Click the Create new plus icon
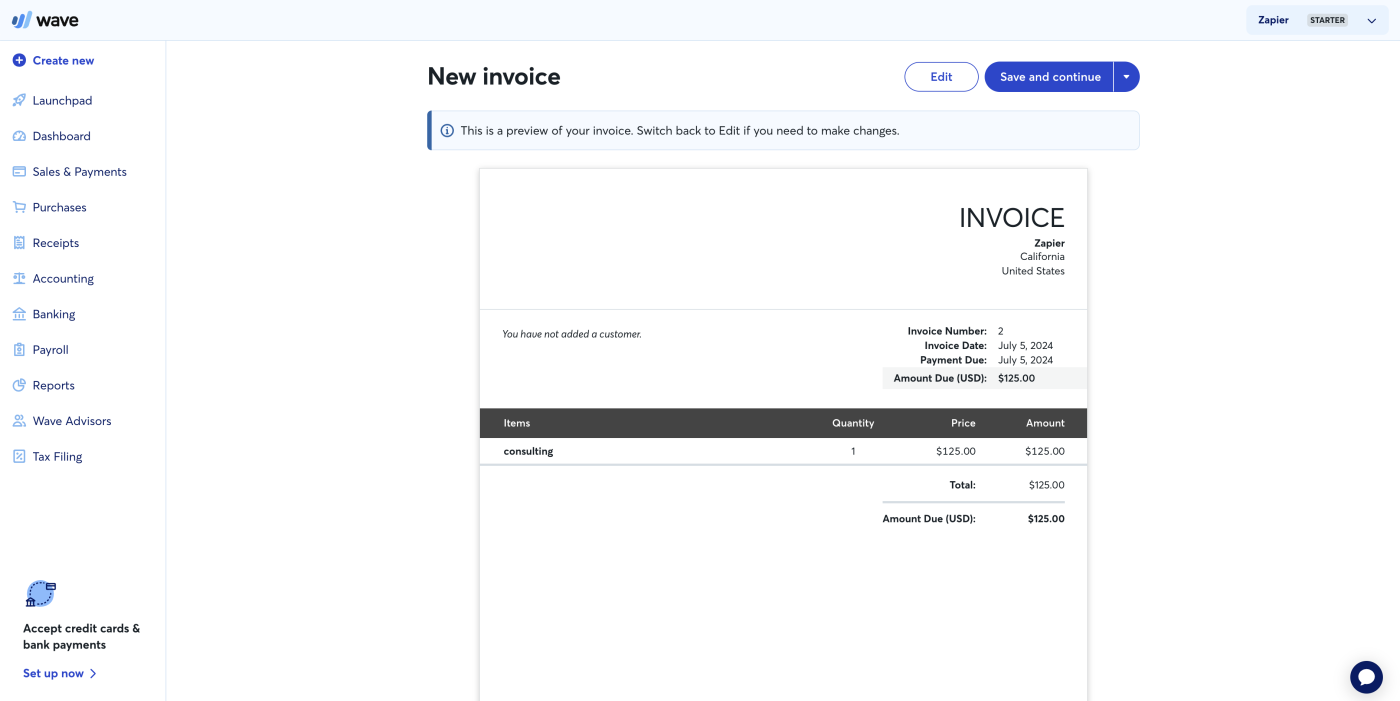The image size is (1400, 701). pos(19,61)
